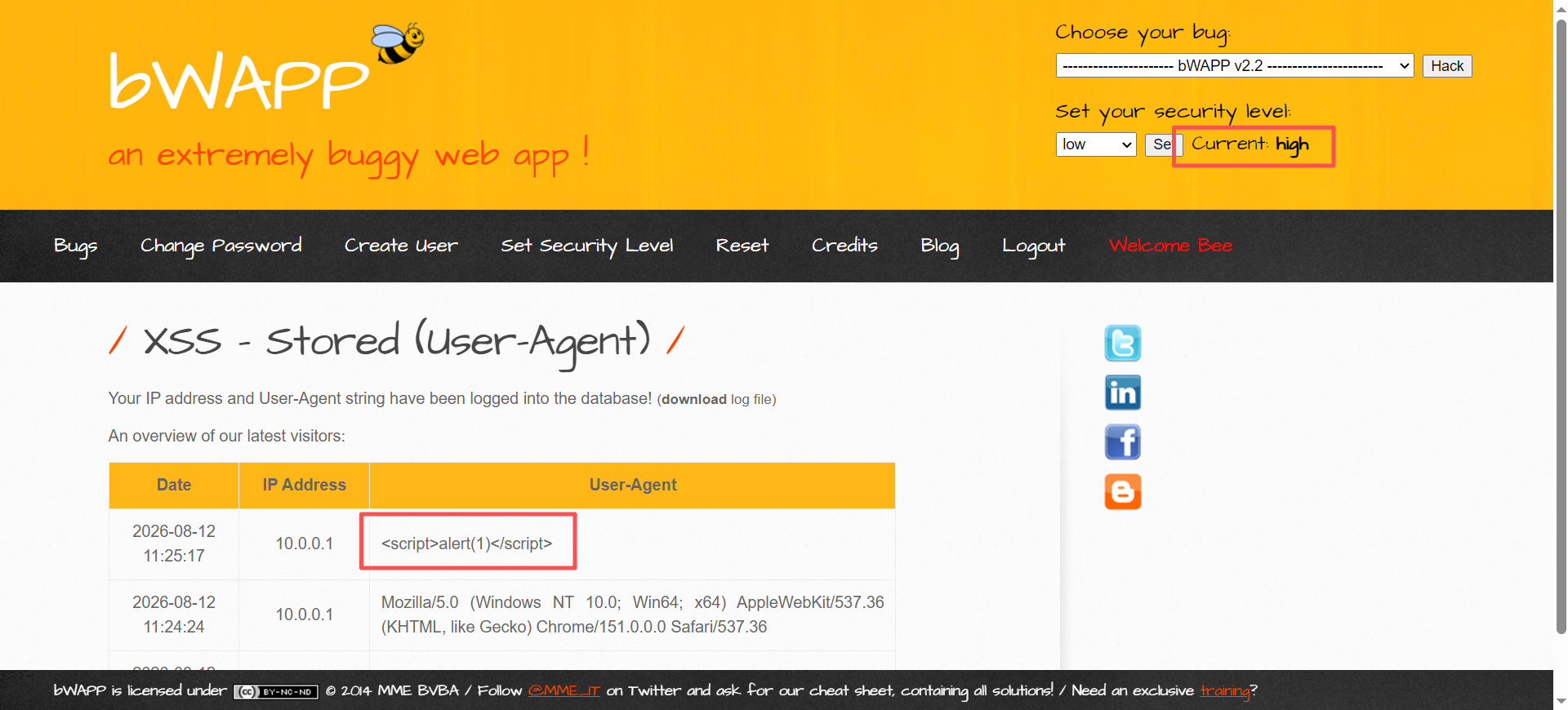Select the script alert User-Agent cell
1568x710 pixels.
[x=633, y=544]
